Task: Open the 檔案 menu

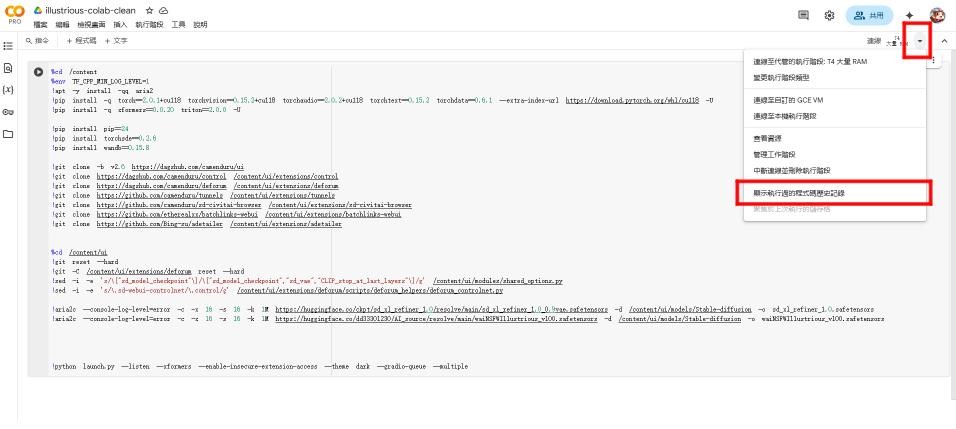Action: point(41,24)
